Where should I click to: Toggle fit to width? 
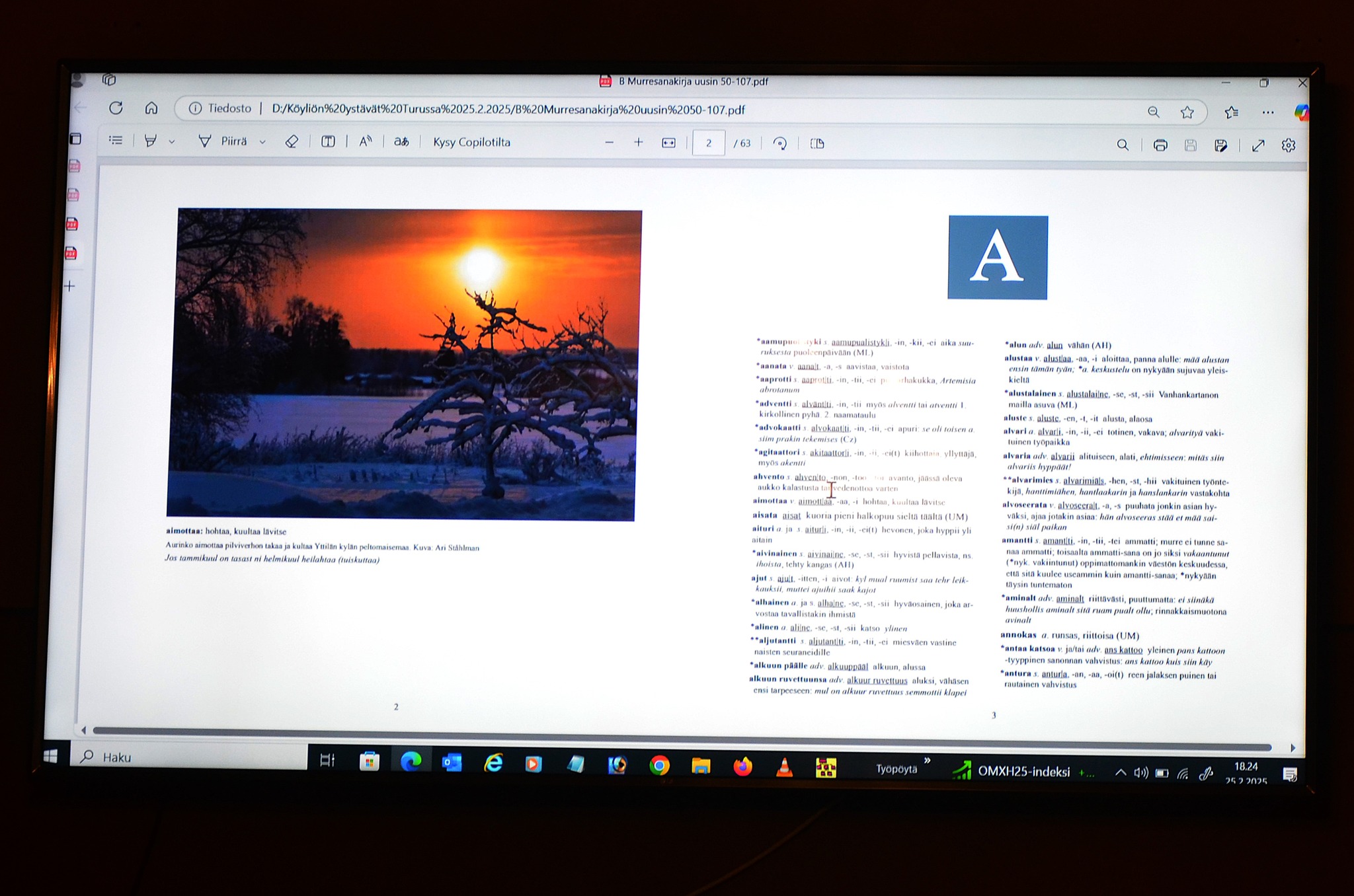(x=668, y=143)
